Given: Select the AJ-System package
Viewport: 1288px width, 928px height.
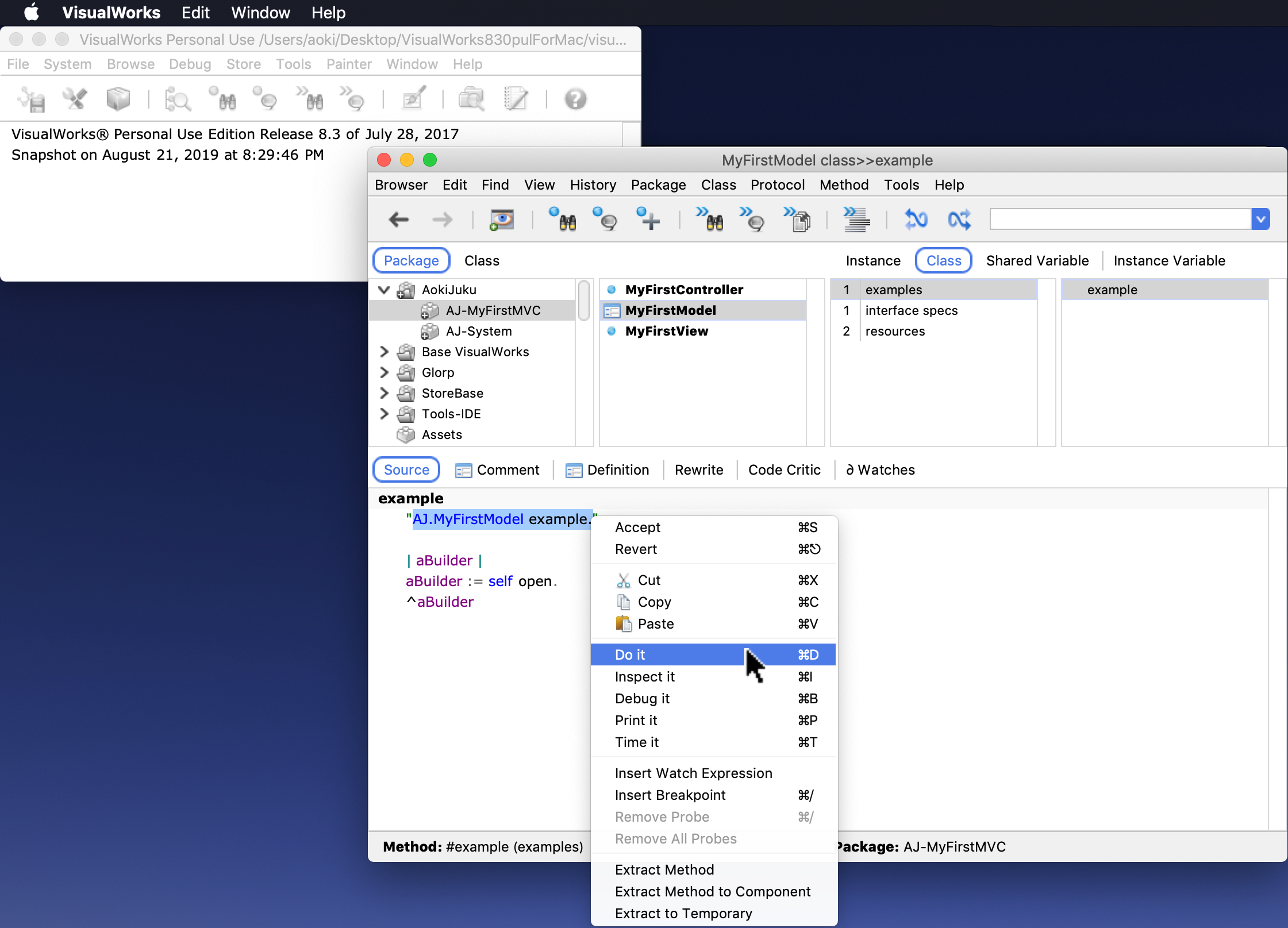Looking at the screenshot, I should click(x=472, y=331).
